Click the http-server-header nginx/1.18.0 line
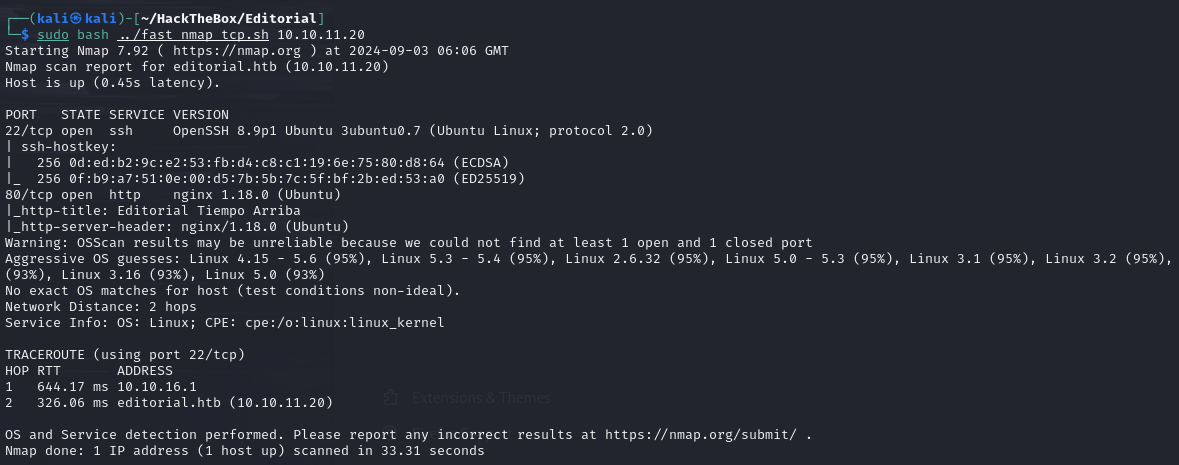 pos(177,226)
